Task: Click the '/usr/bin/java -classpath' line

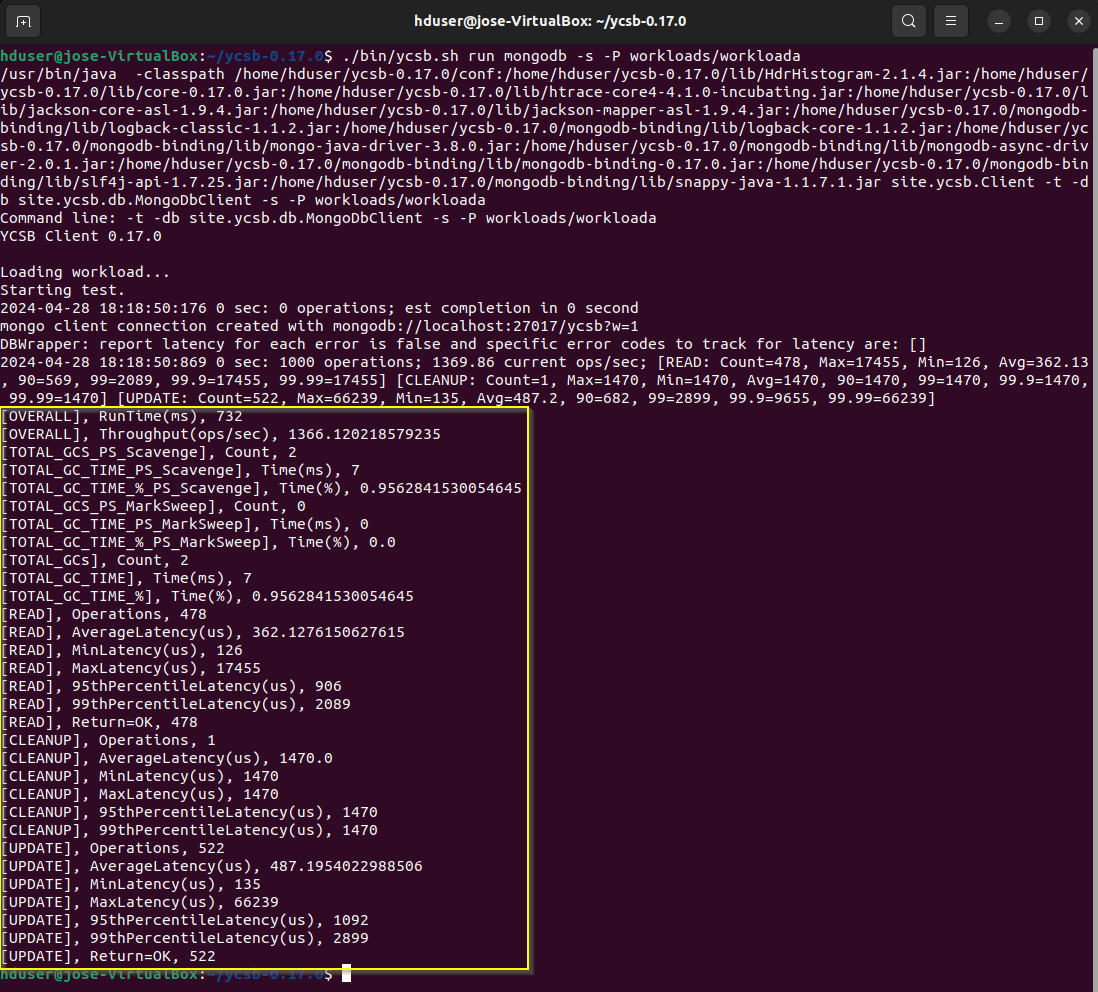Action: click(x=544, y=74)
